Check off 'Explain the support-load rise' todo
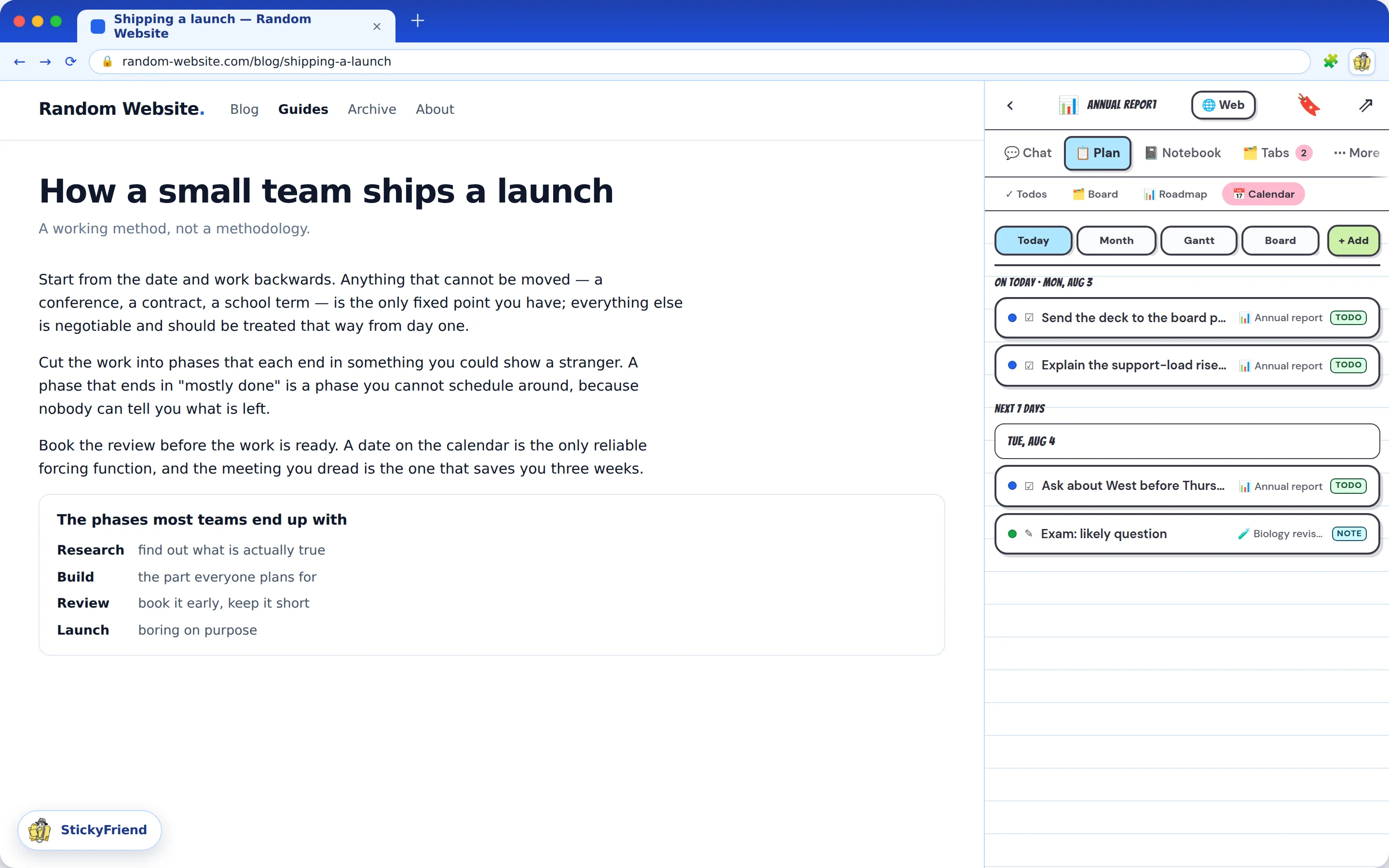The image size is (1389, 868). coord(1029,365)
